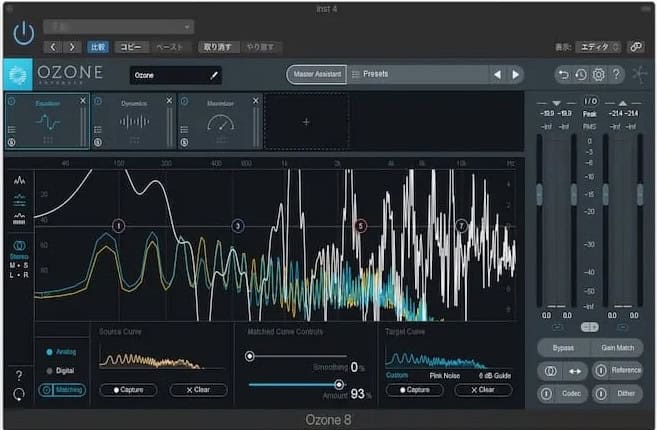Click the lower spectrum view icon
657x430 pixels.
point(19,219)
